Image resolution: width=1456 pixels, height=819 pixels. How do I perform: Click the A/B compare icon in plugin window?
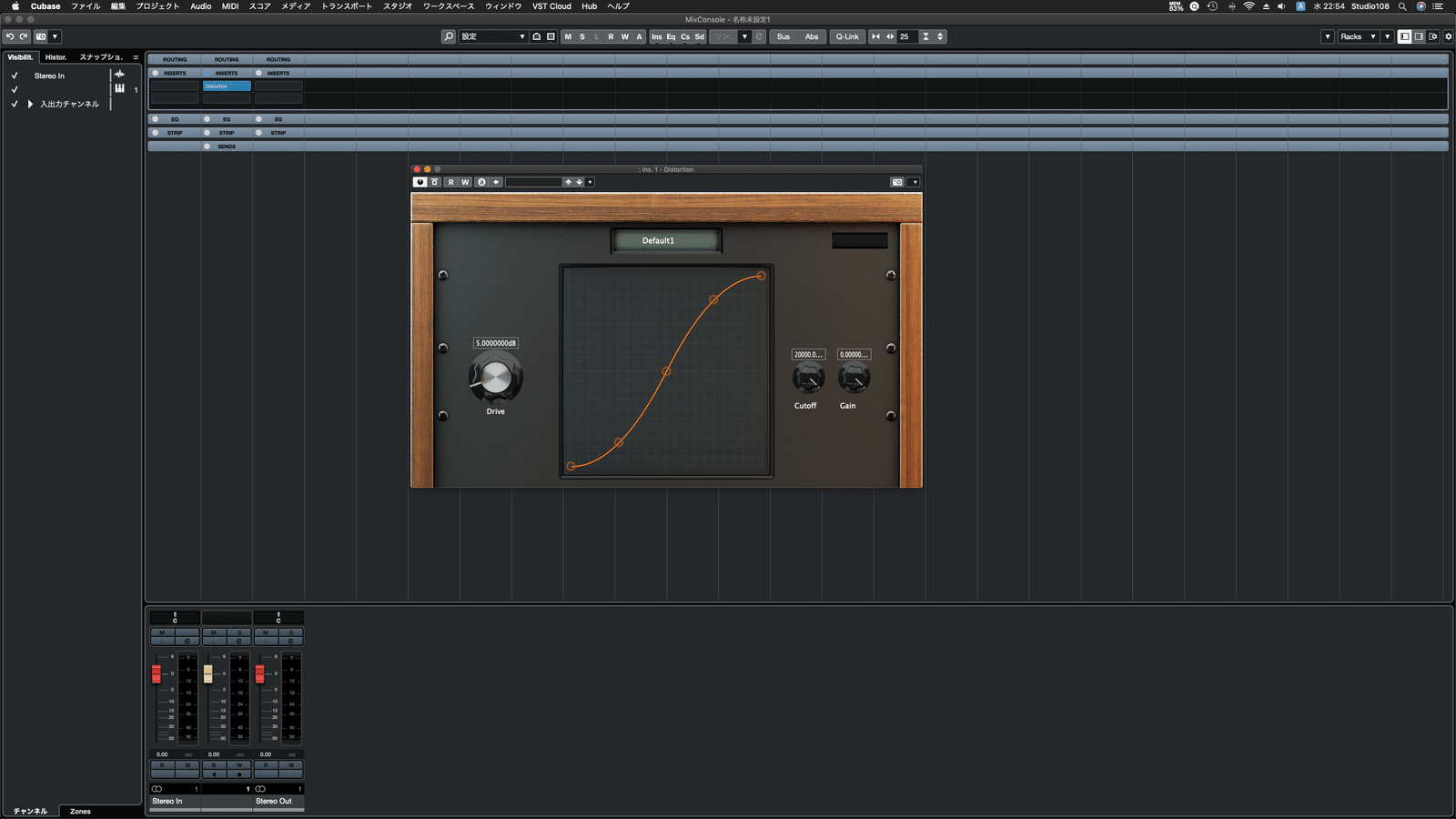481,182
